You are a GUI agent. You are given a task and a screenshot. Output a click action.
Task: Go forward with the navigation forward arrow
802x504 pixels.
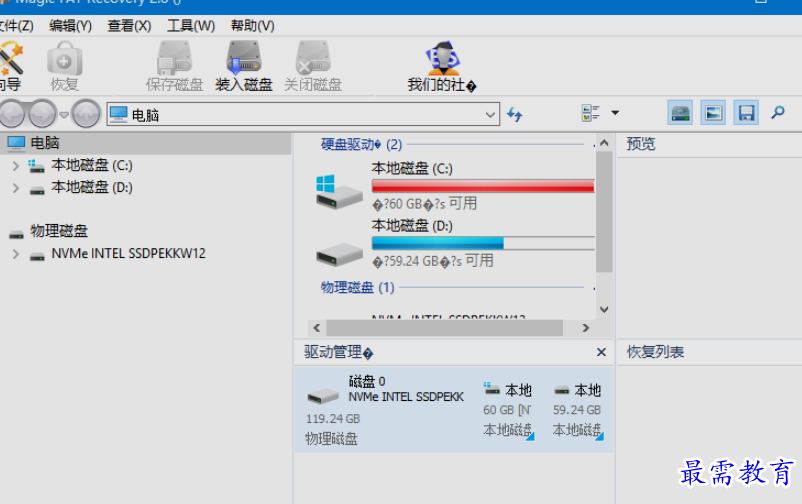point(43,114)
